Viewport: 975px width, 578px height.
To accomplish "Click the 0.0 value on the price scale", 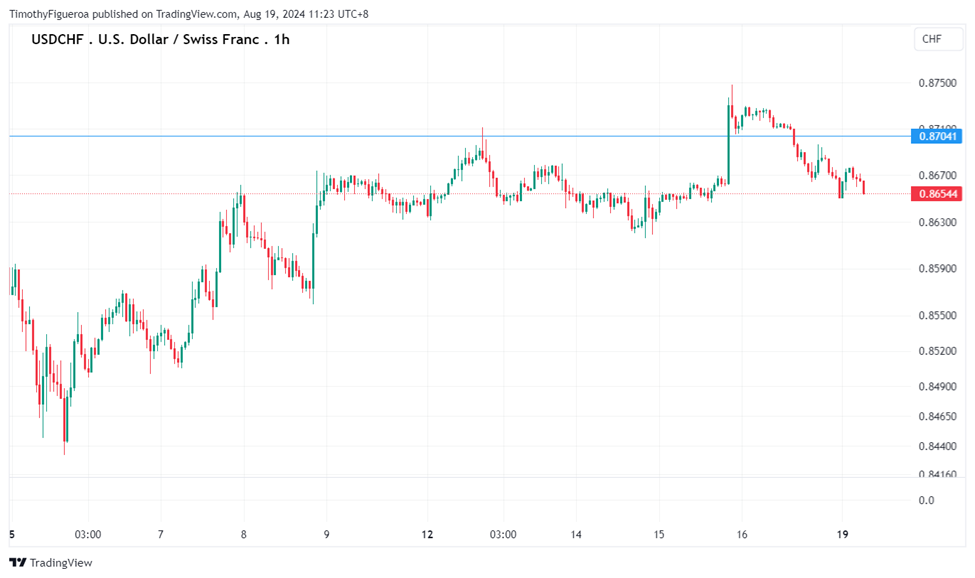I will (926, 500).
